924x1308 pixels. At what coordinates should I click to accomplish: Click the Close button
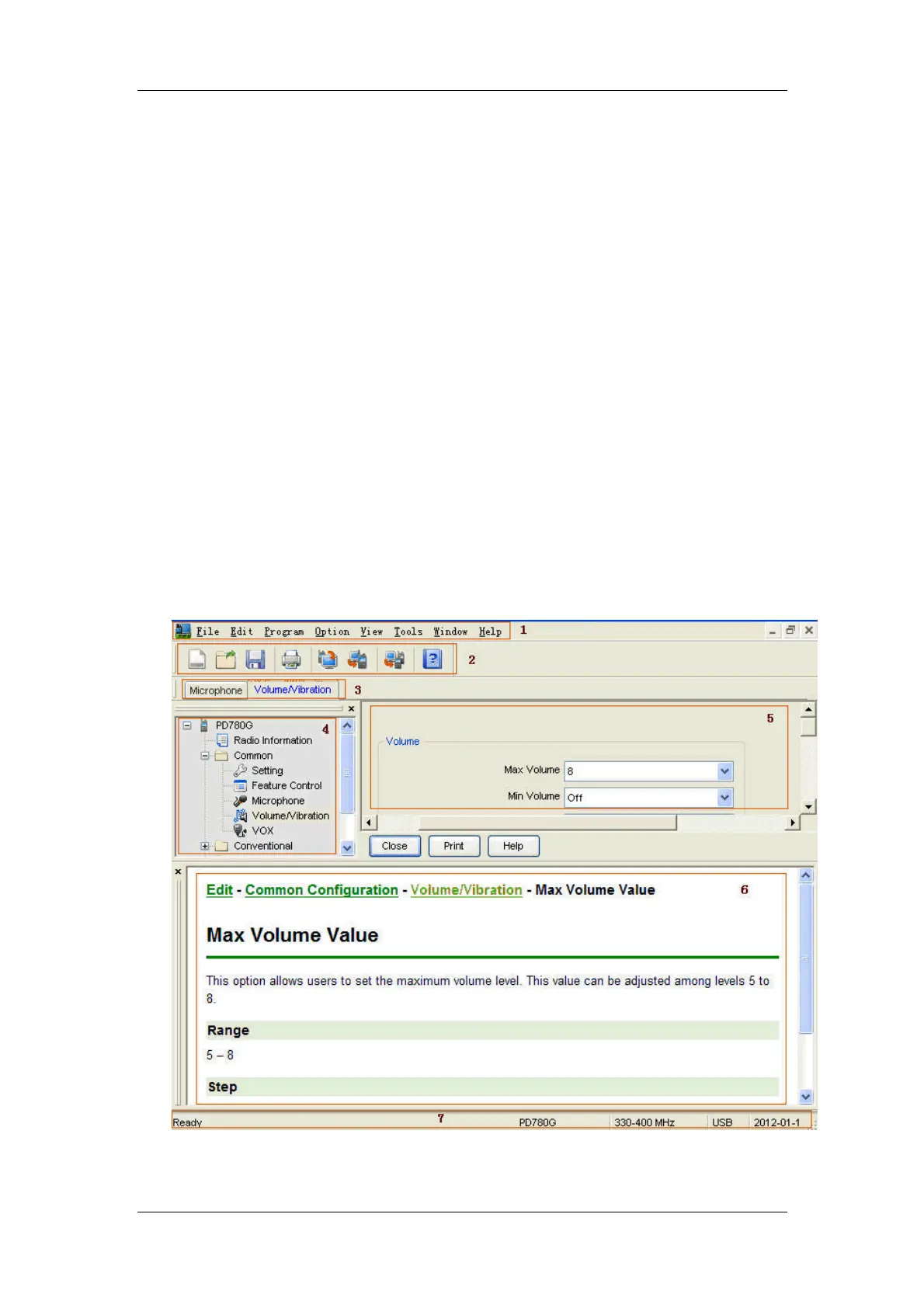click(x=394, y=846)
